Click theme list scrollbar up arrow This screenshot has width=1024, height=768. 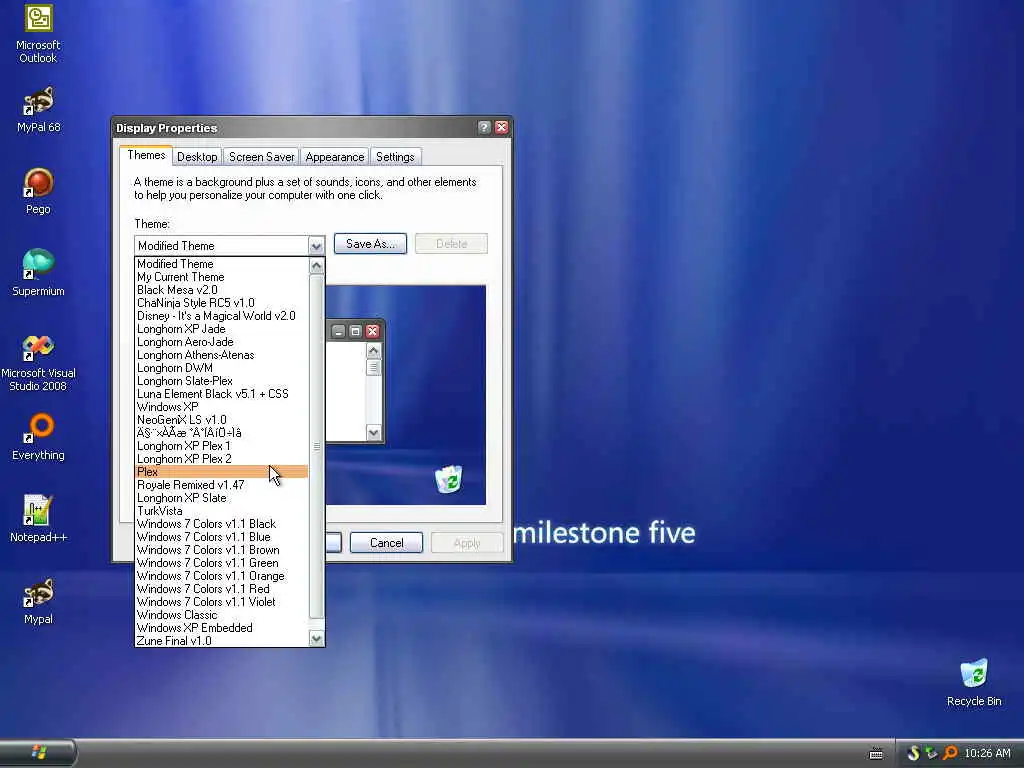pos(317,266)
